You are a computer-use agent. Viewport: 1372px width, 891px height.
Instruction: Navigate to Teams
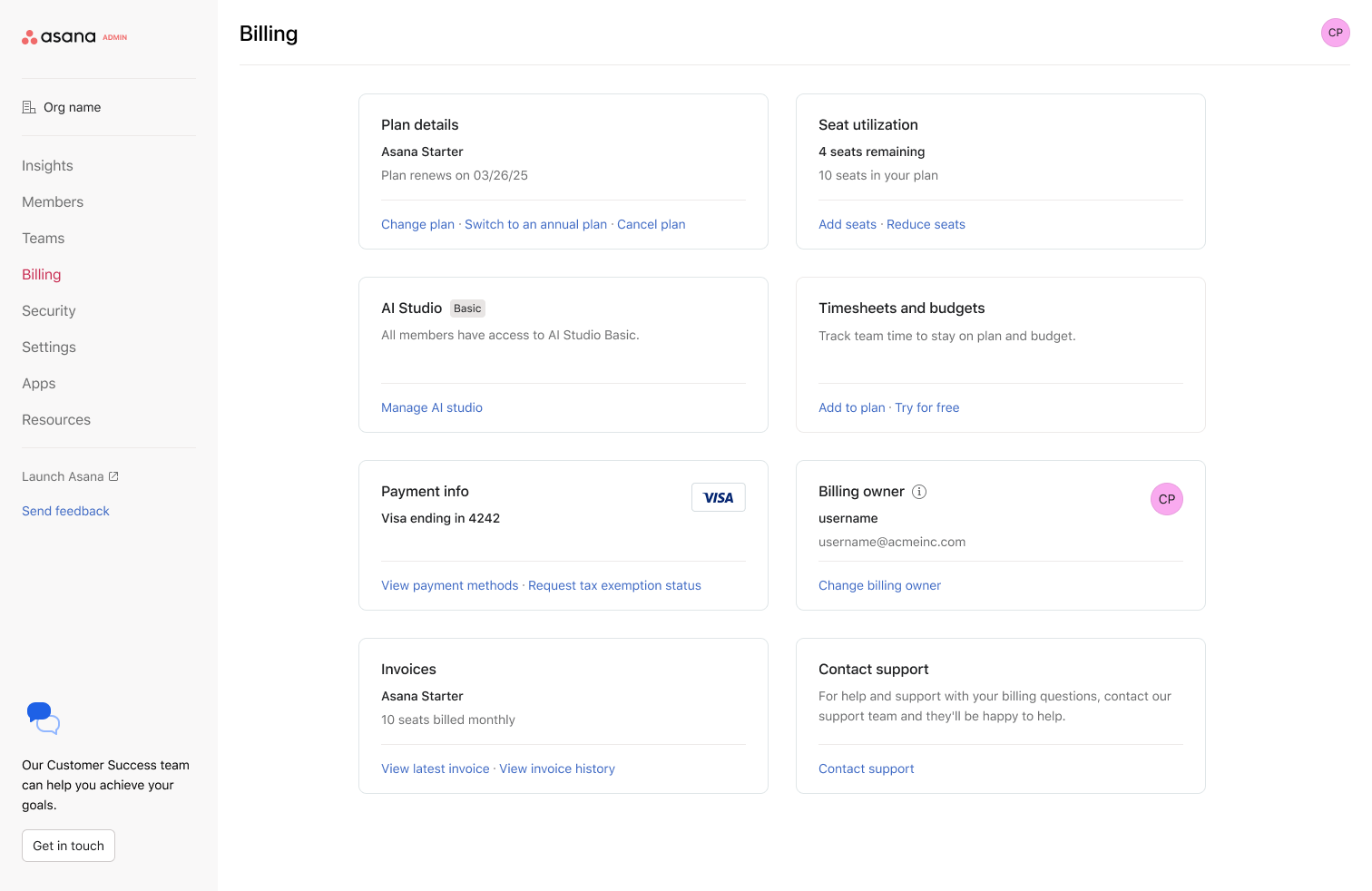tap(44, 239)
